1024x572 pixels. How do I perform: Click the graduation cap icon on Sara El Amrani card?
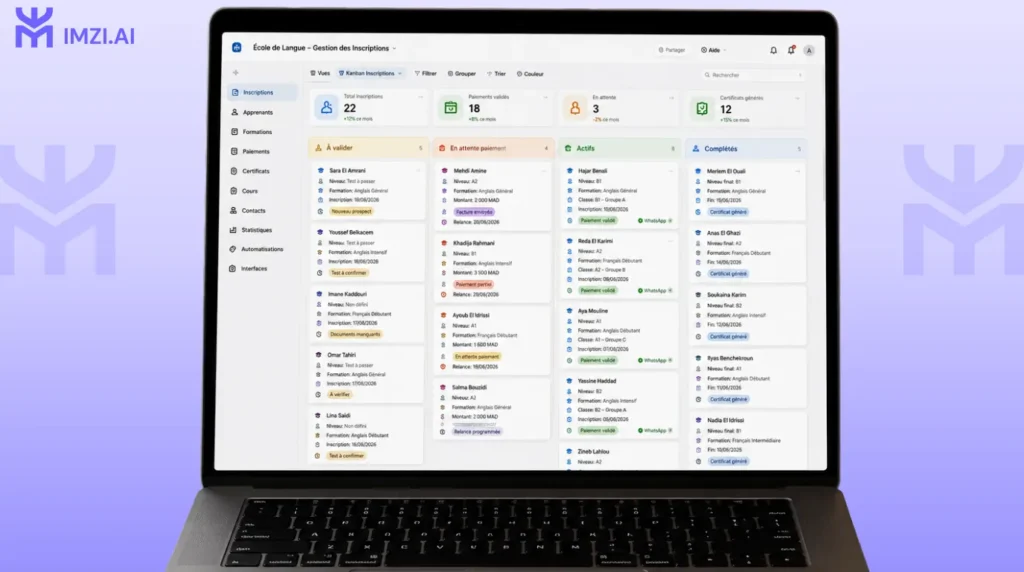pyautogui.click(x=320, y=170)
